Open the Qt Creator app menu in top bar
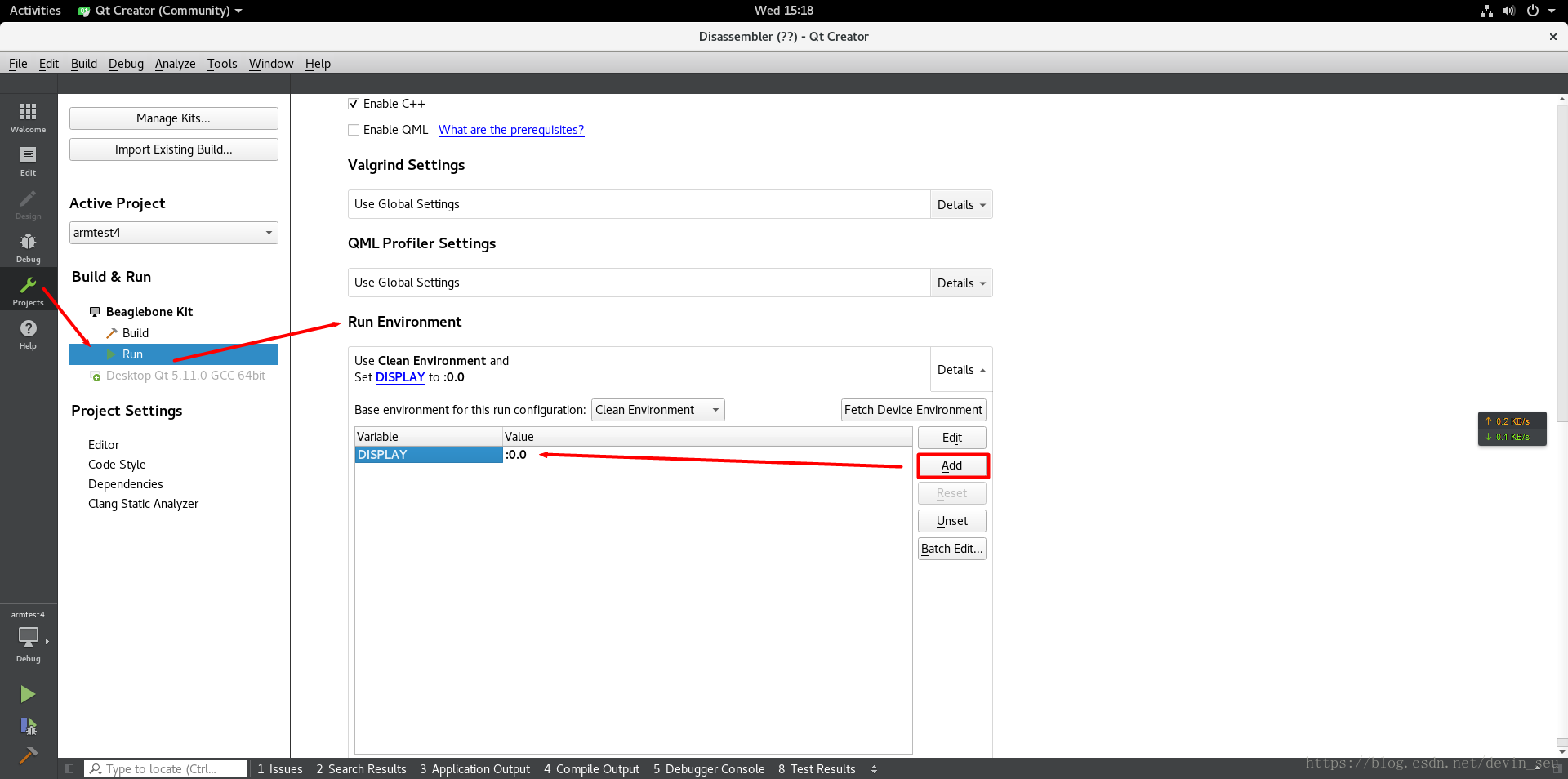The width and height of the screenshot is (1568, 779). pos(161,11)
